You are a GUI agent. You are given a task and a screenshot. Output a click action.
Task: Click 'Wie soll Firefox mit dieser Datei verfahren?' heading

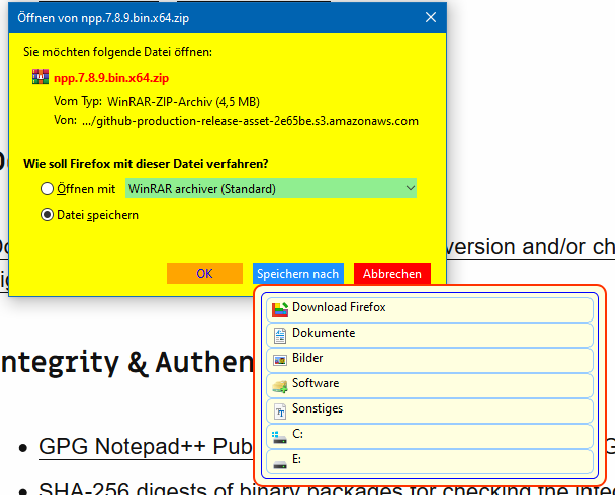(x=146, y=164)
